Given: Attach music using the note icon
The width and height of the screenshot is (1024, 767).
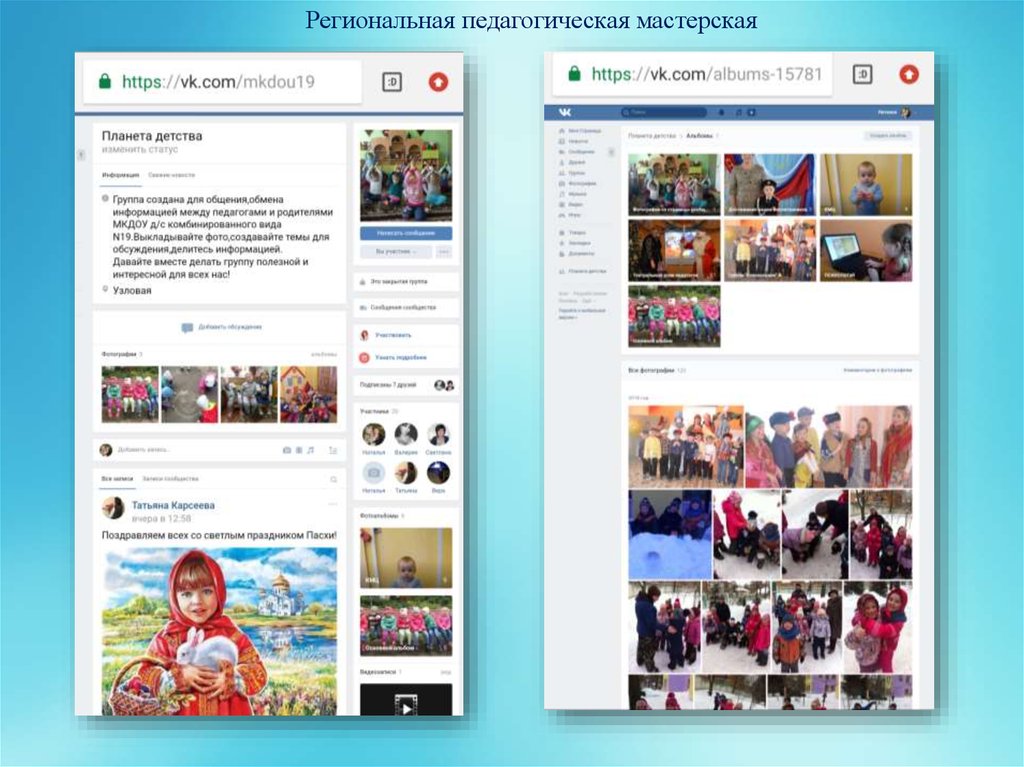Looking at the screenshot, I should [x=310, y=450].
